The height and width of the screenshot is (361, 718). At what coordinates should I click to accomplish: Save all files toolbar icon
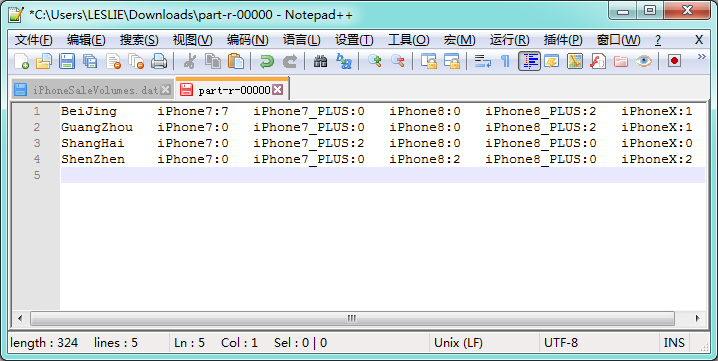click(90, 61)
